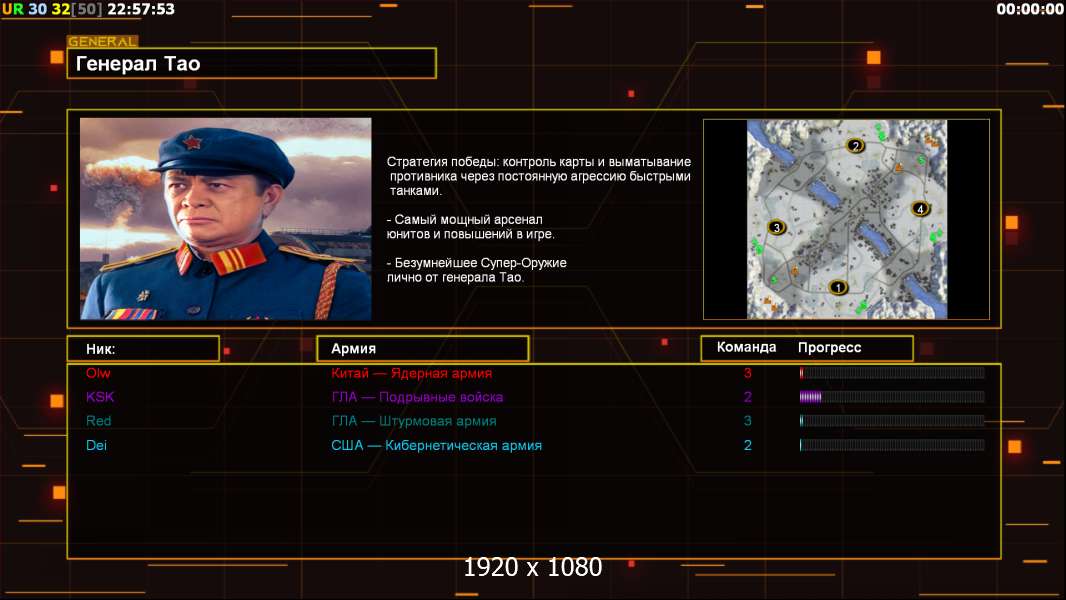Click the 'UR 30 32[50]' overlay counter

click(52, 9)
